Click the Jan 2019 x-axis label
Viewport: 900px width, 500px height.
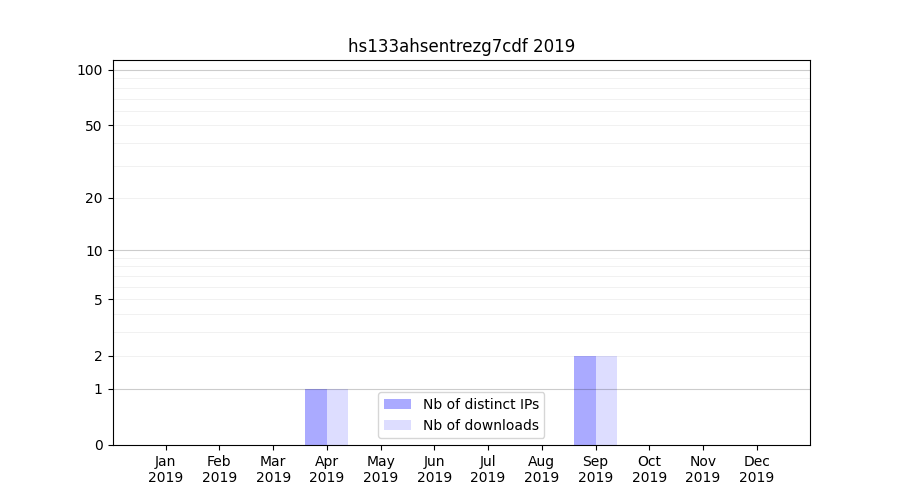[x=166, y=469]
